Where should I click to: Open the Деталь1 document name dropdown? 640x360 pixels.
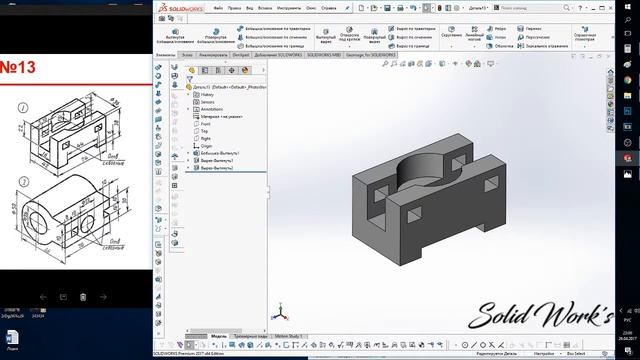(479, 8)
